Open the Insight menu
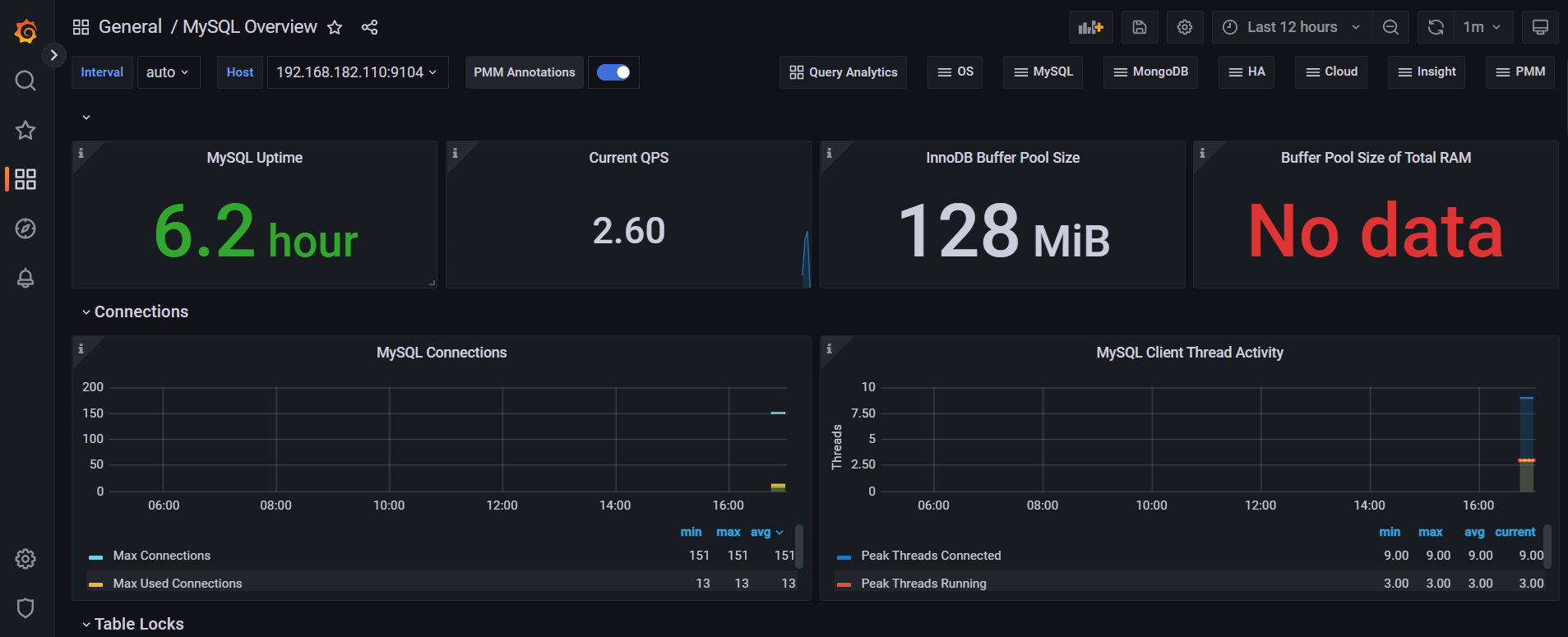1568x637 pixels. tap(1427, 72)
